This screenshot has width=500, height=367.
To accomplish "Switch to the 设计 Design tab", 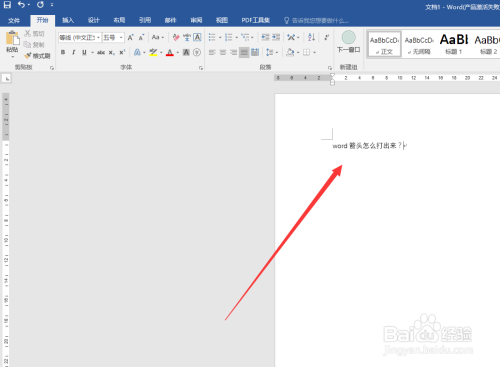I will coord(94,20).
